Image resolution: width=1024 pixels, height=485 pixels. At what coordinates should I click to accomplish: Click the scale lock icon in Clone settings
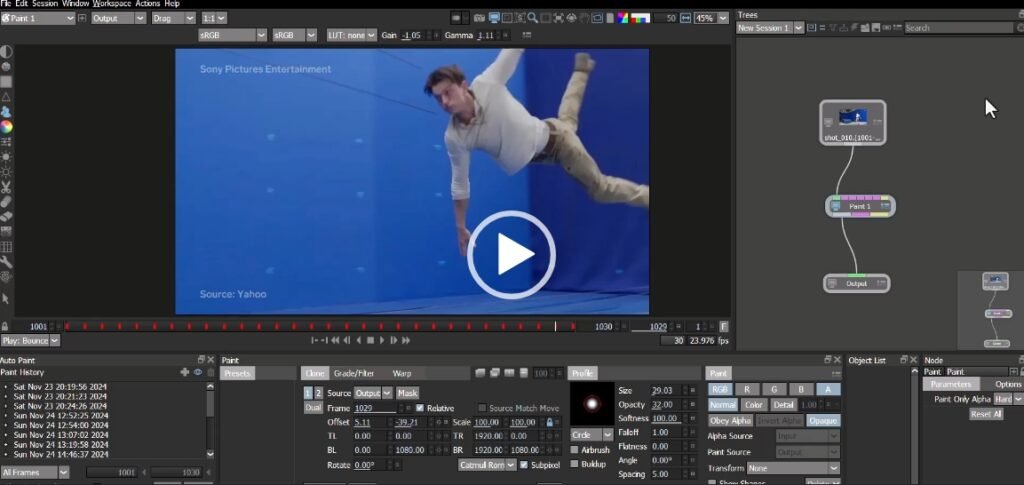pos(549,422)
